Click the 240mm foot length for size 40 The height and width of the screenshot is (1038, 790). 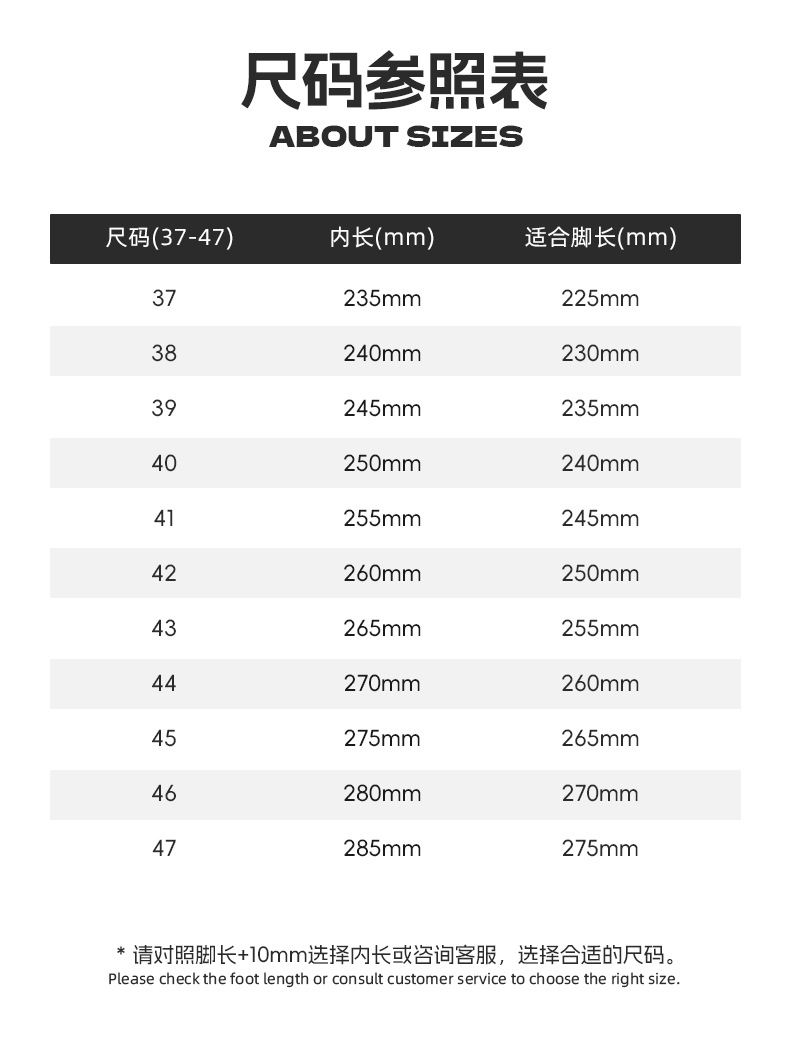pos(601,463)
